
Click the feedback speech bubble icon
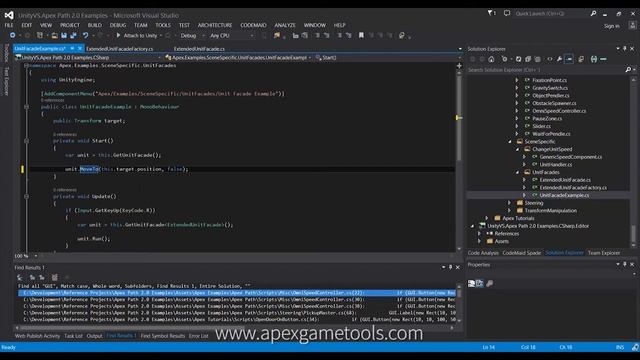[x=507, y=13]
